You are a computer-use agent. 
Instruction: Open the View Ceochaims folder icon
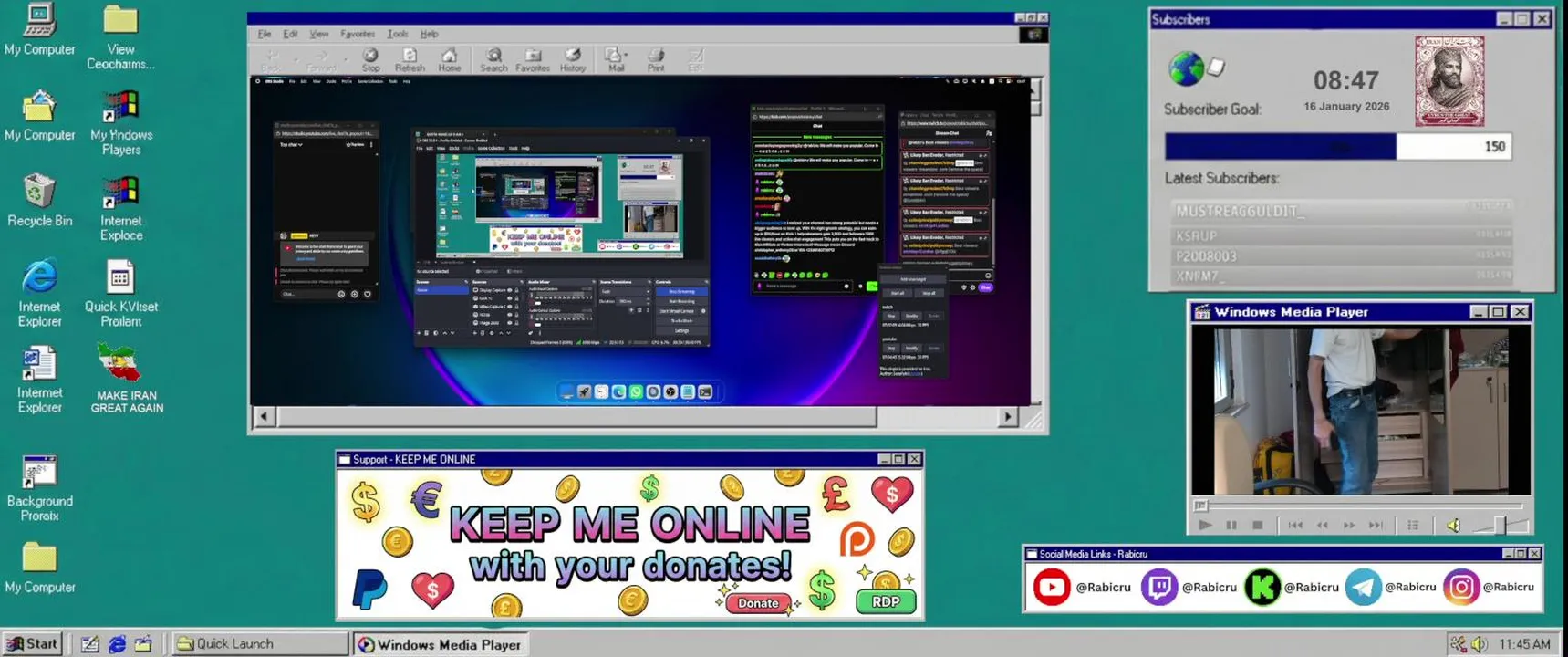[120, 37]
